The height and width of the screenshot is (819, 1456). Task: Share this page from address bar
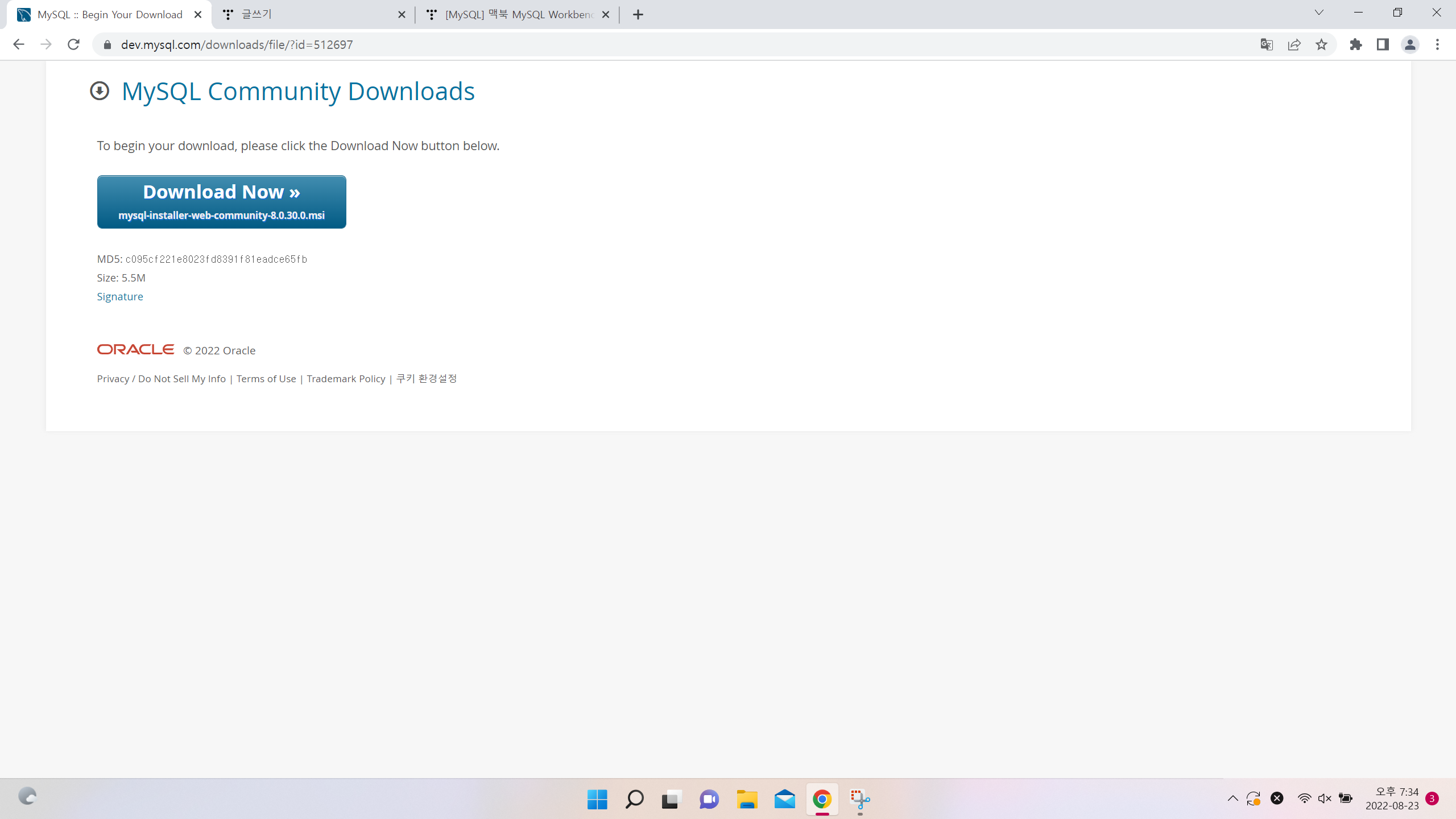coord(1294,44)
